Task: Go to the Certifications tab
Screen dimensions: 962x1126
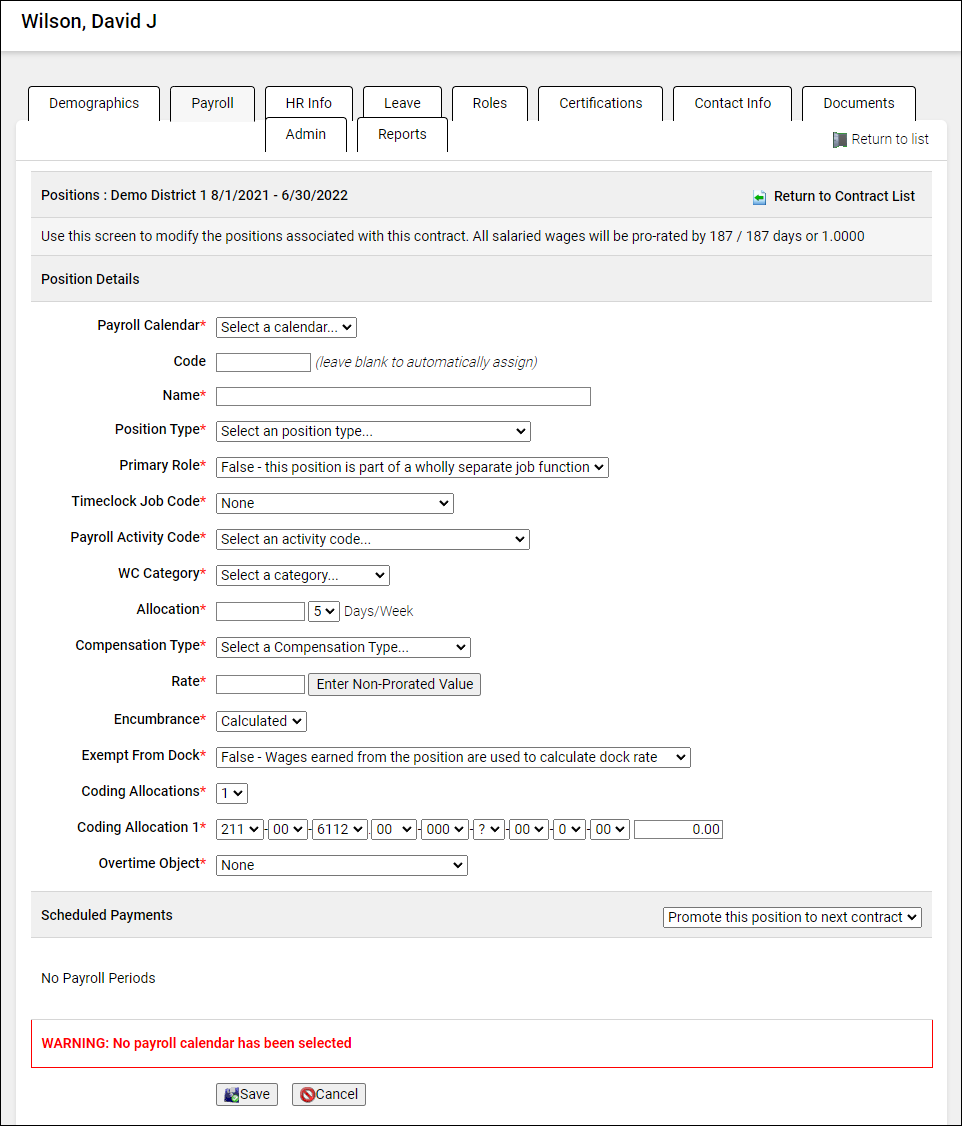Action: pos(600,103)
